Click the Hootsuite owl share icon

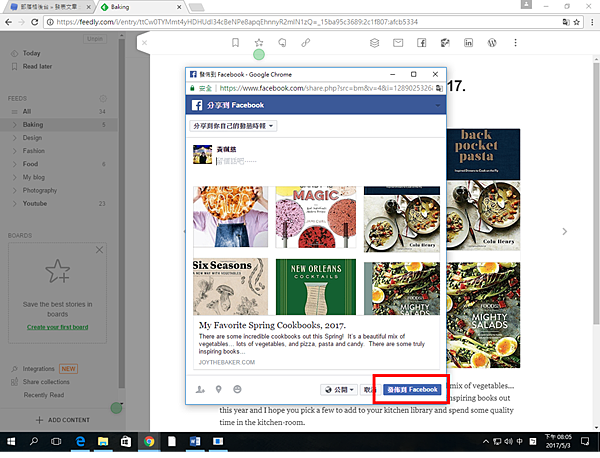coord(445,42)
